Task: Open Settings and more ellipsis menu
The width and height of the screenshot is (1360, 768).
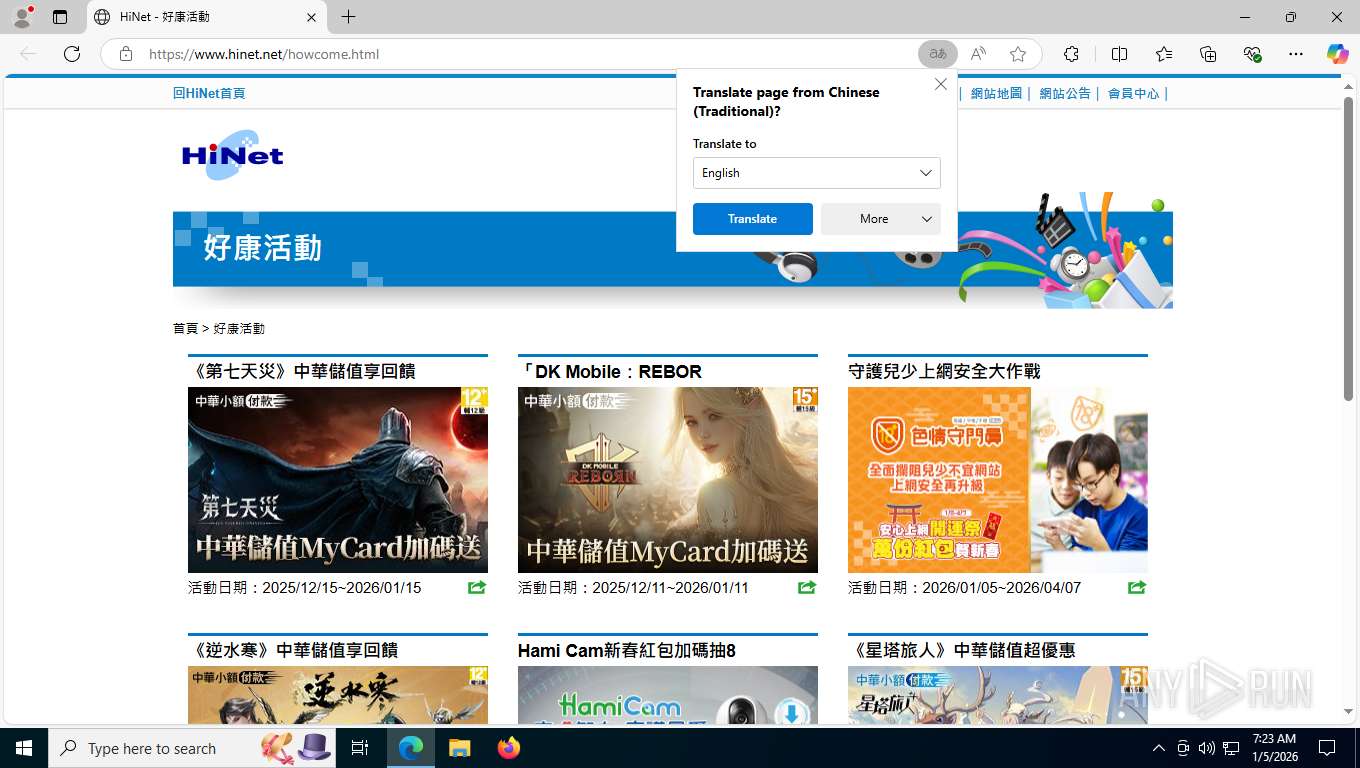Action: coord(1296,54)
